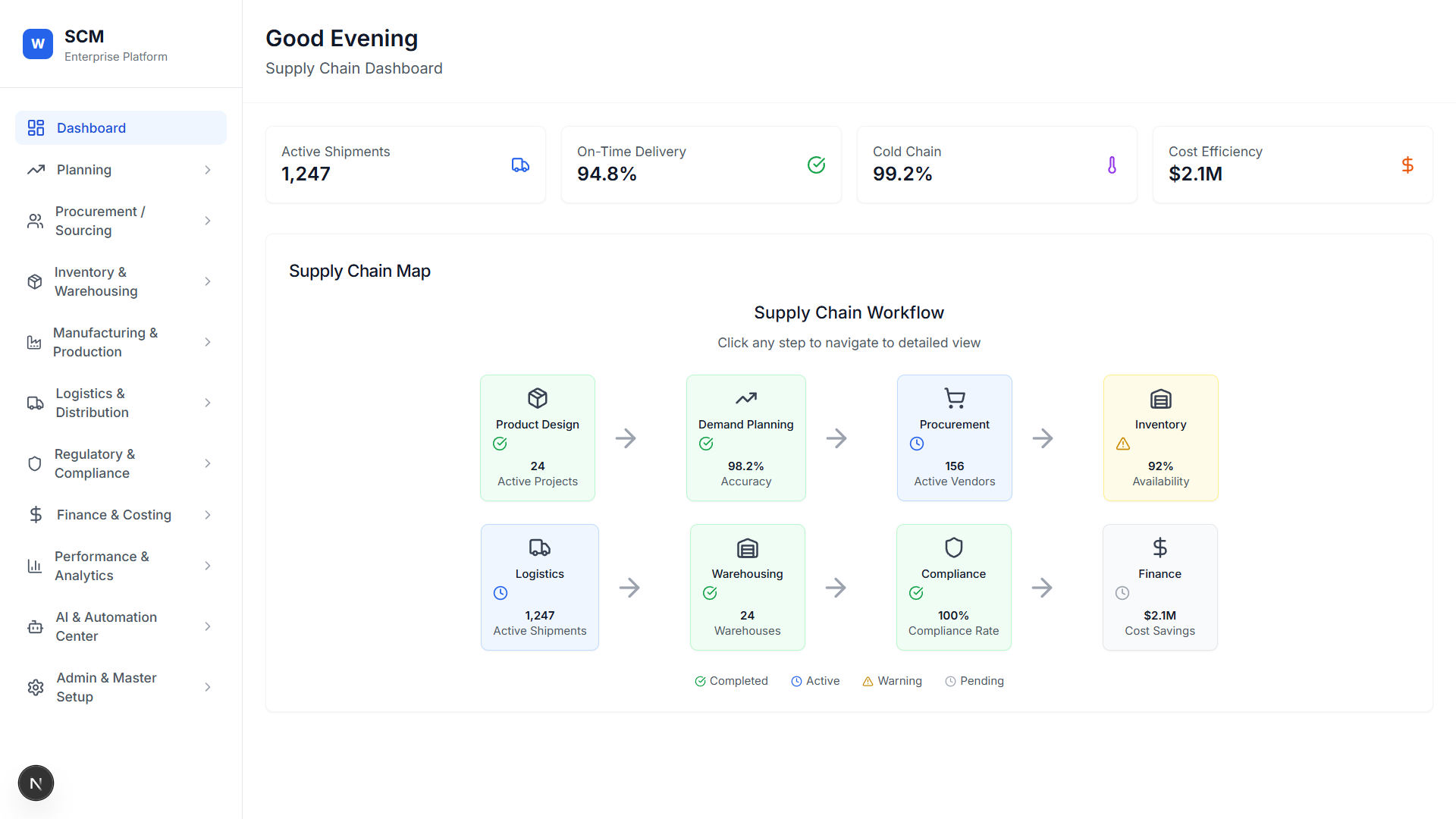Screen dimensions: 1456x819
Task: Navigate to Warehousing workflow step
Action: 747,587
